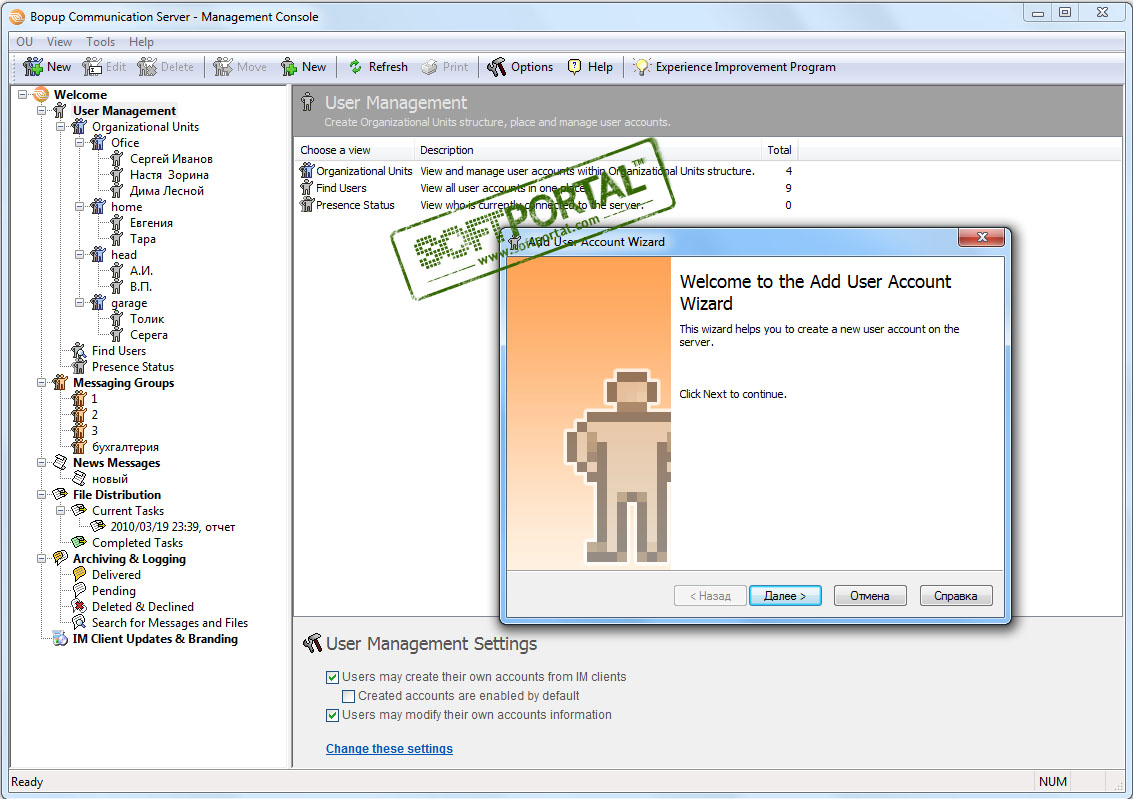Select the бухгалтерия messaging group

pyautogui.click(x=125, y=447)
